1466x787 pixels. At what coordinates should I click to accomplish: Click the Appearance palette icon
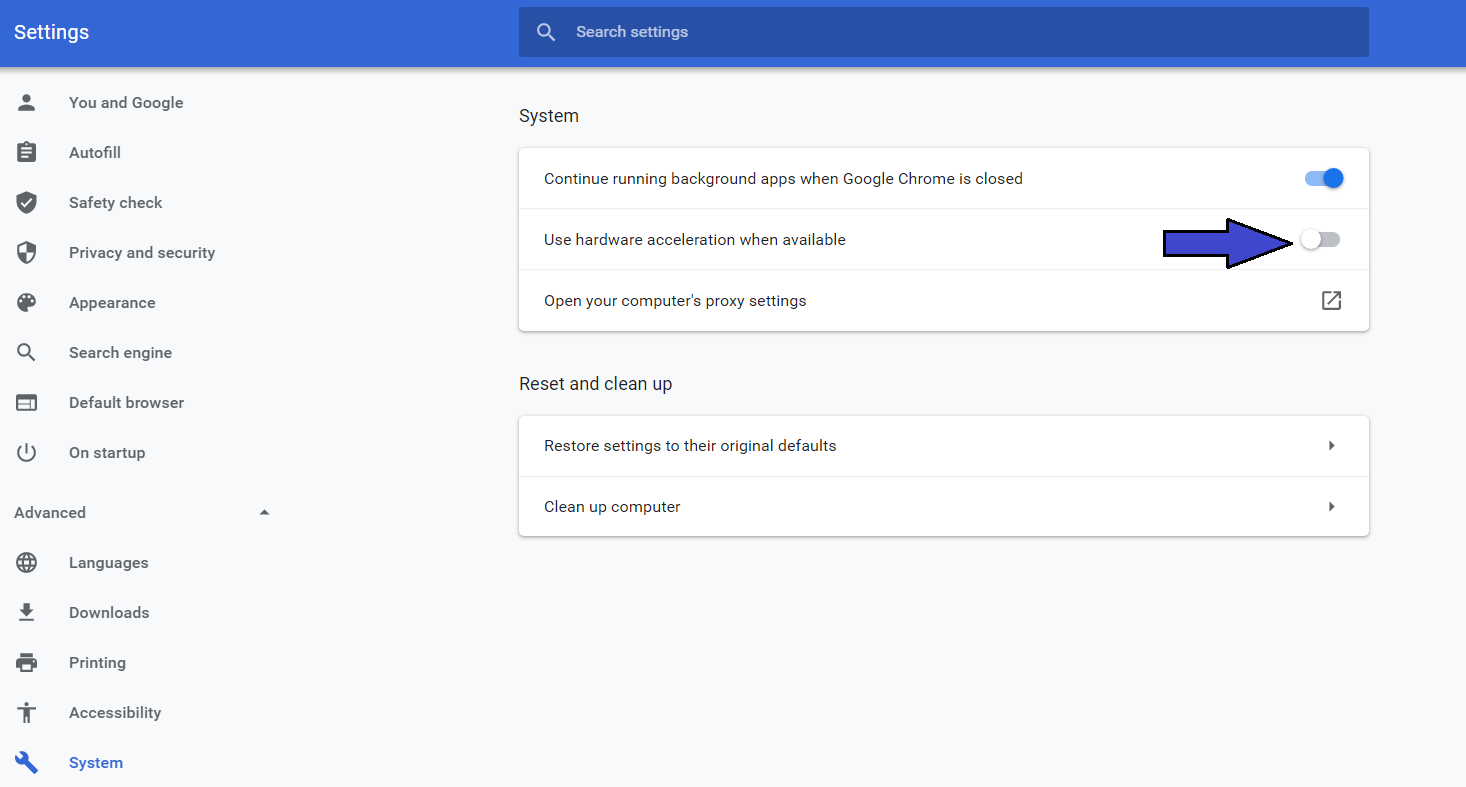[26, 302]
